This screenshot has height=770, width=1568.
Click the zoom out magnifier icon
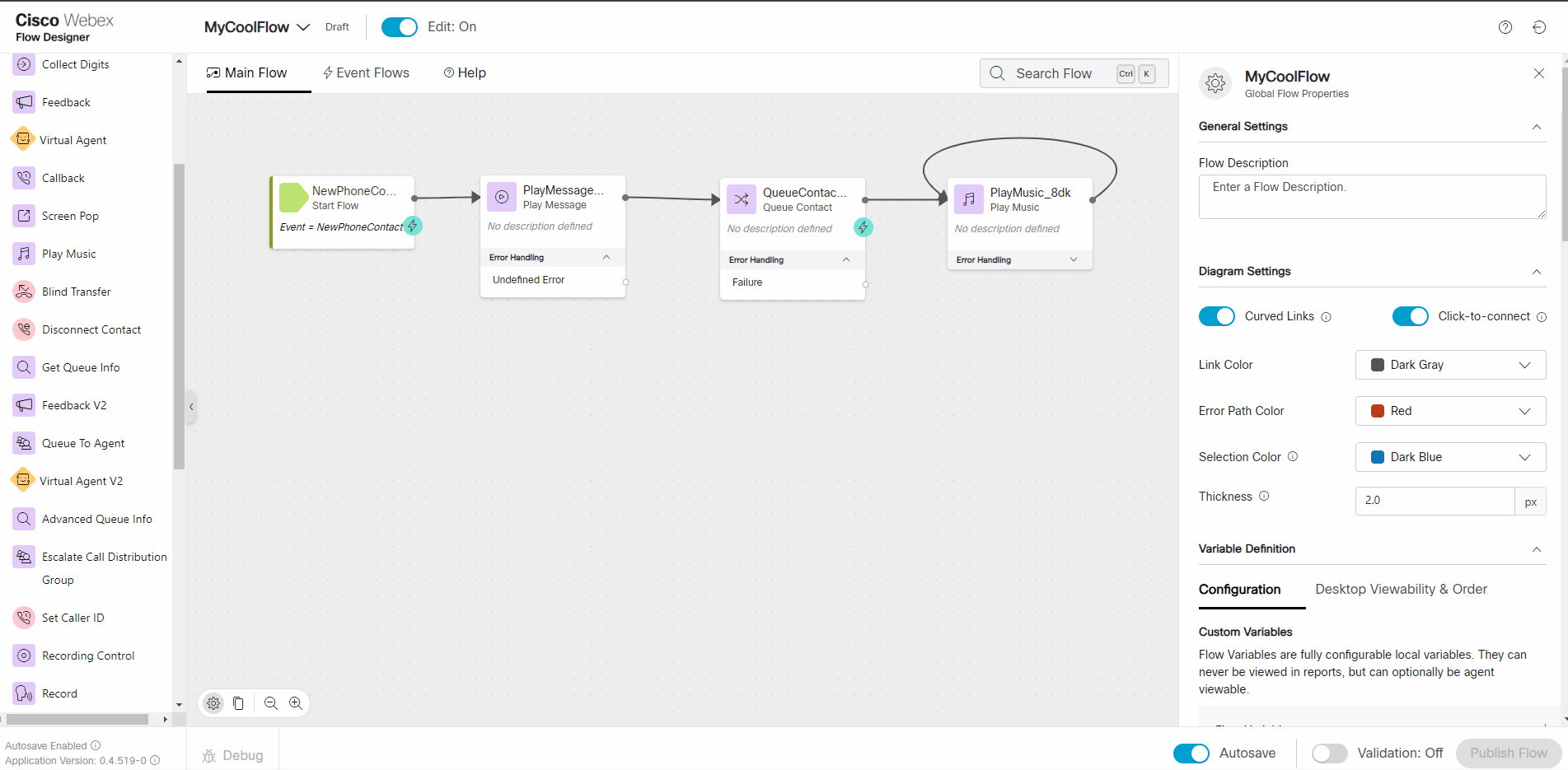(x=271, y=703)
